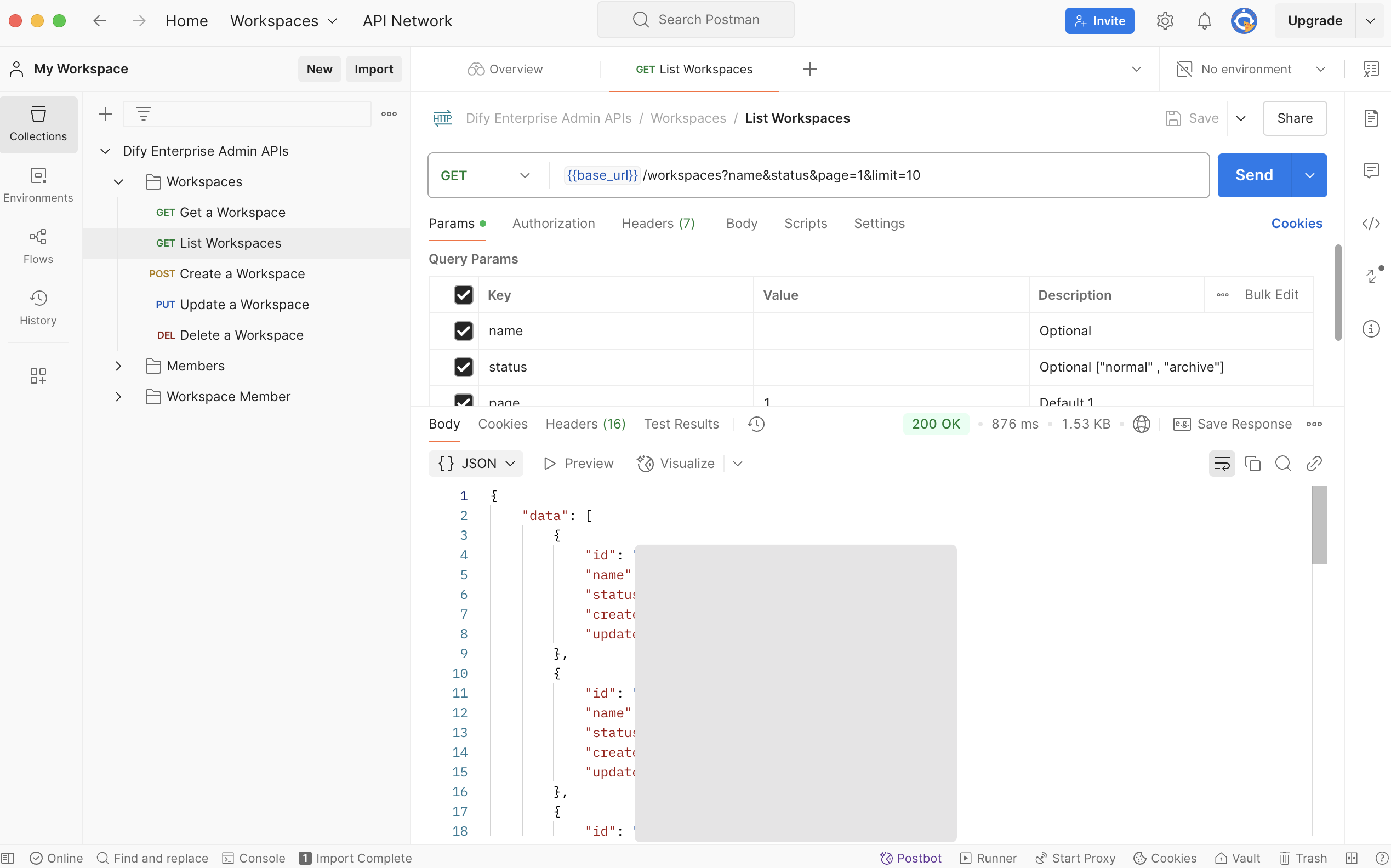
Task: Click the user avatar icon
Action: [x=1244, y=21]
